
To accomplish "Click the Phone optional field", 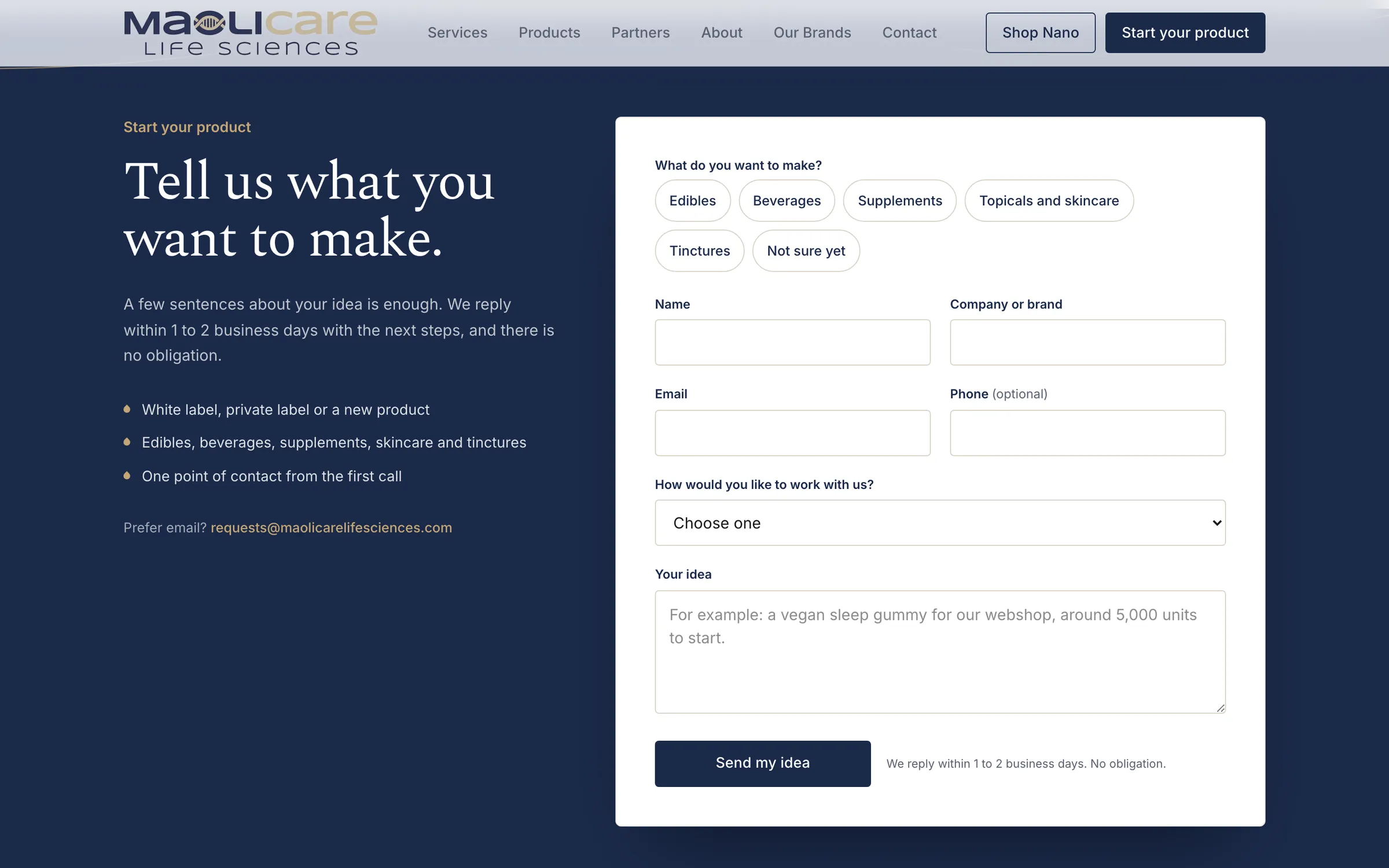I will pos(1087,433).
